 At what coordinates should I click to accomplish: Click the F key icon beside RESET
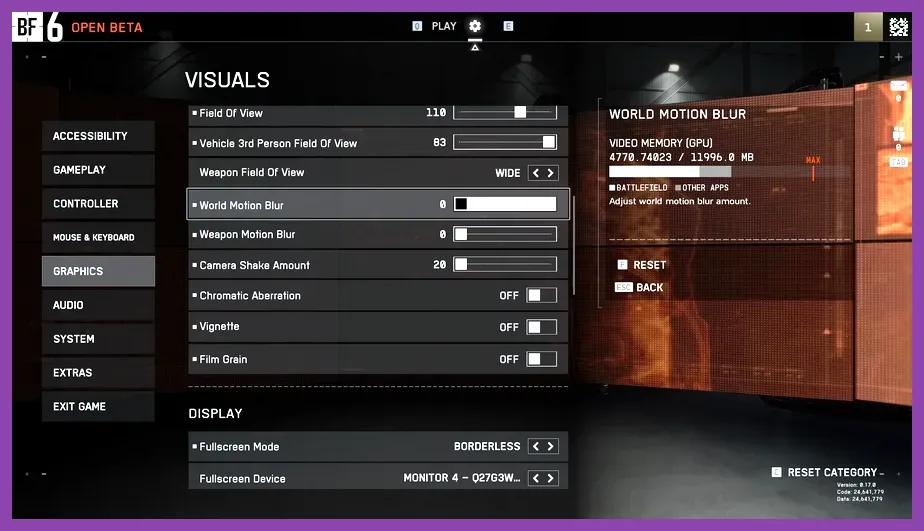click(x=622, y=265)
